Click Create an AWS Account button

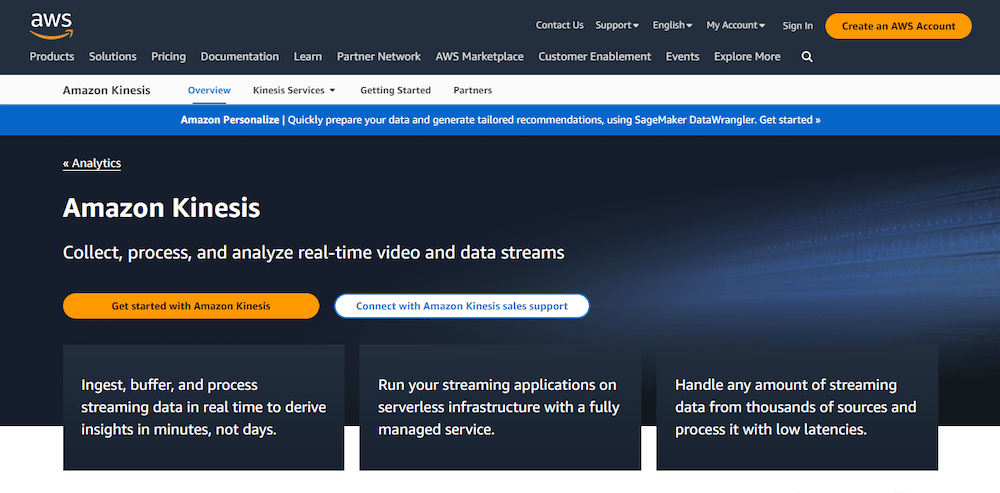898,26
